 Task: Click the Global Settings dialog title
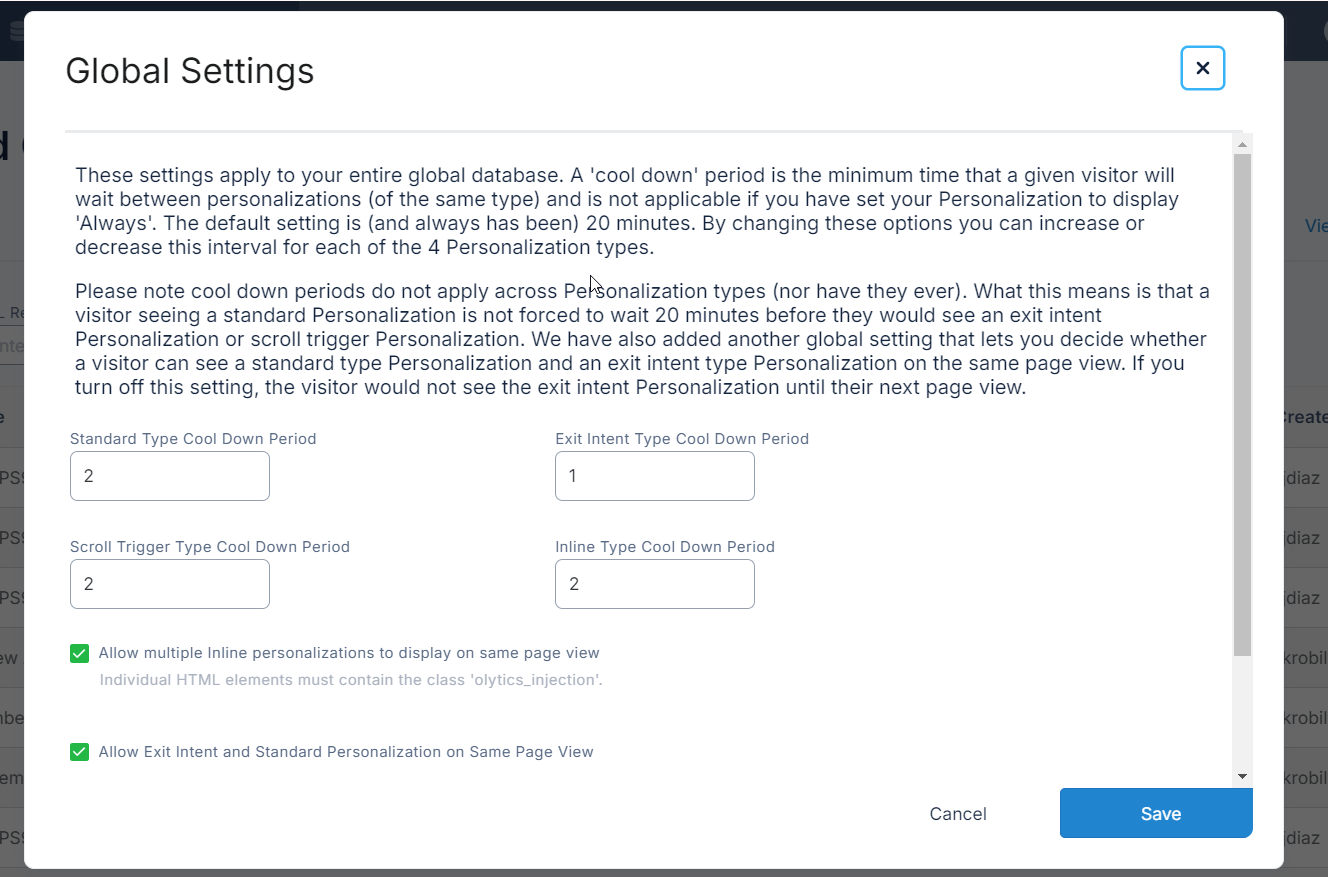pos(189,71)
